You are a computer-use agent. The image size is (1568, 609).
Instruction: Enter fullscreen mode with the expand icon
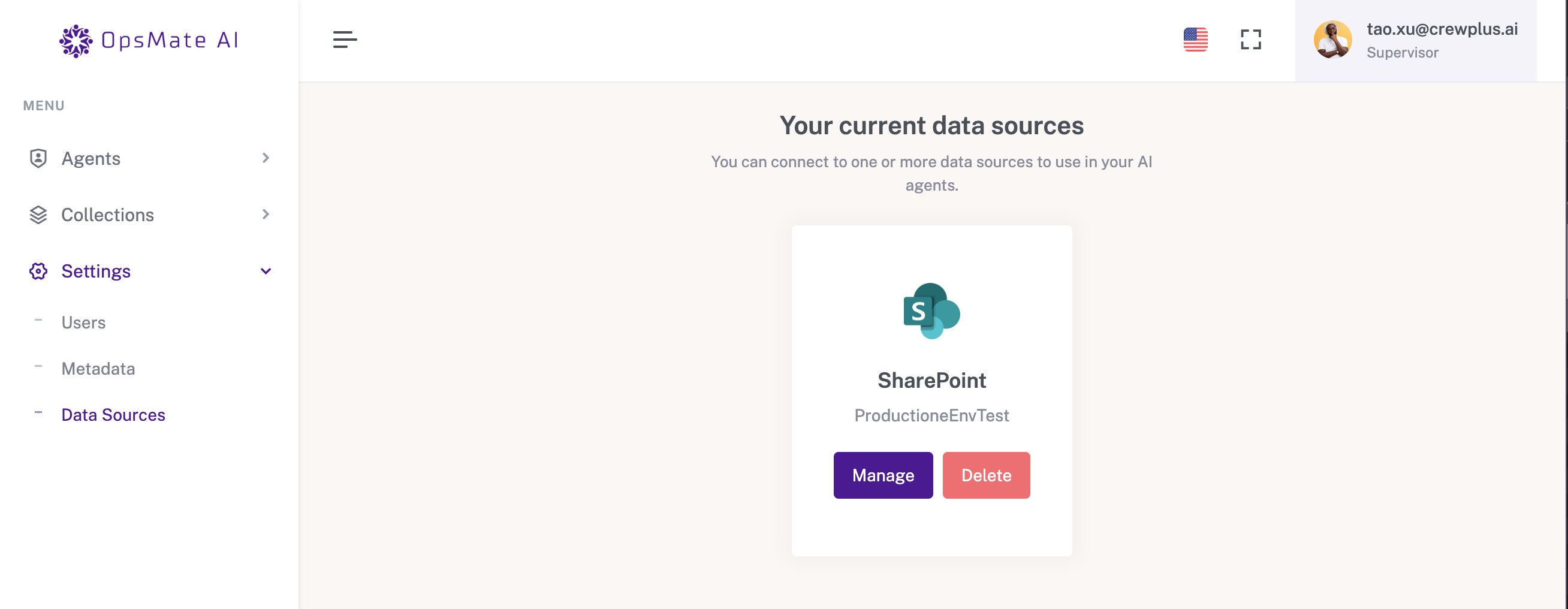[x=1251, y=40]
